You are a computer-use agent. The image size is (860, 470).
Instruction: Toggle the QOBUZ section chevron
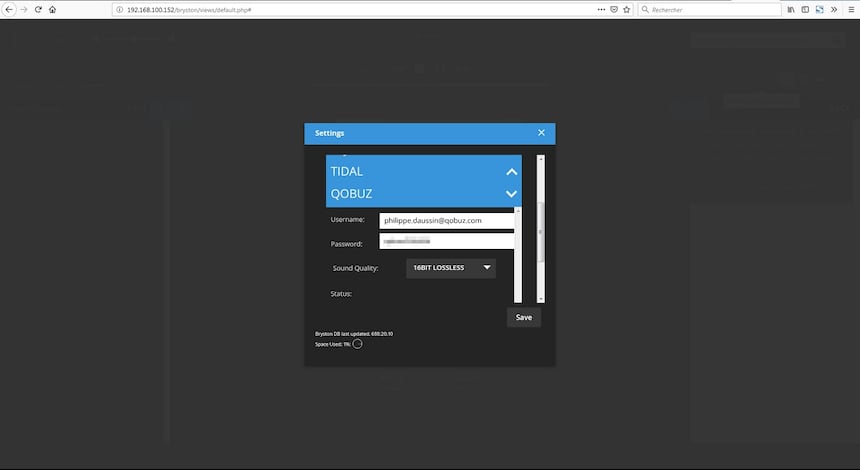511,194
